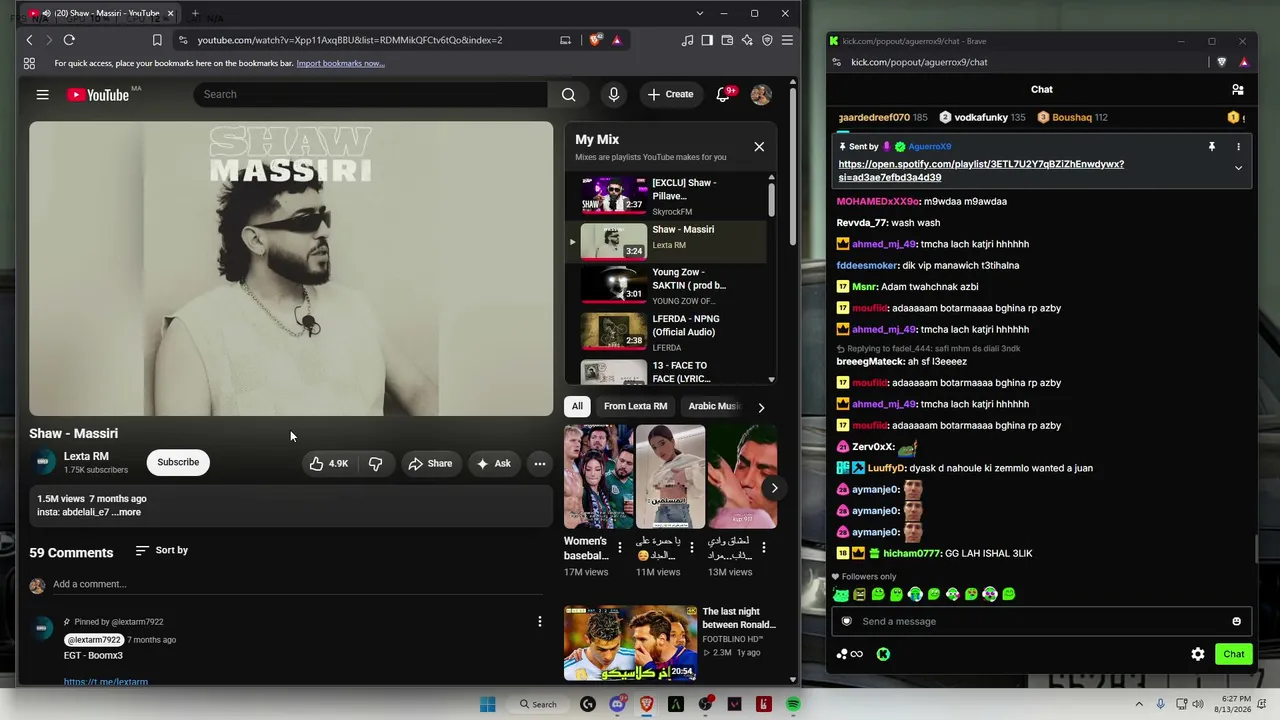Open options for pinned comment
The image size is (1280, 720).
click(540, 621)
